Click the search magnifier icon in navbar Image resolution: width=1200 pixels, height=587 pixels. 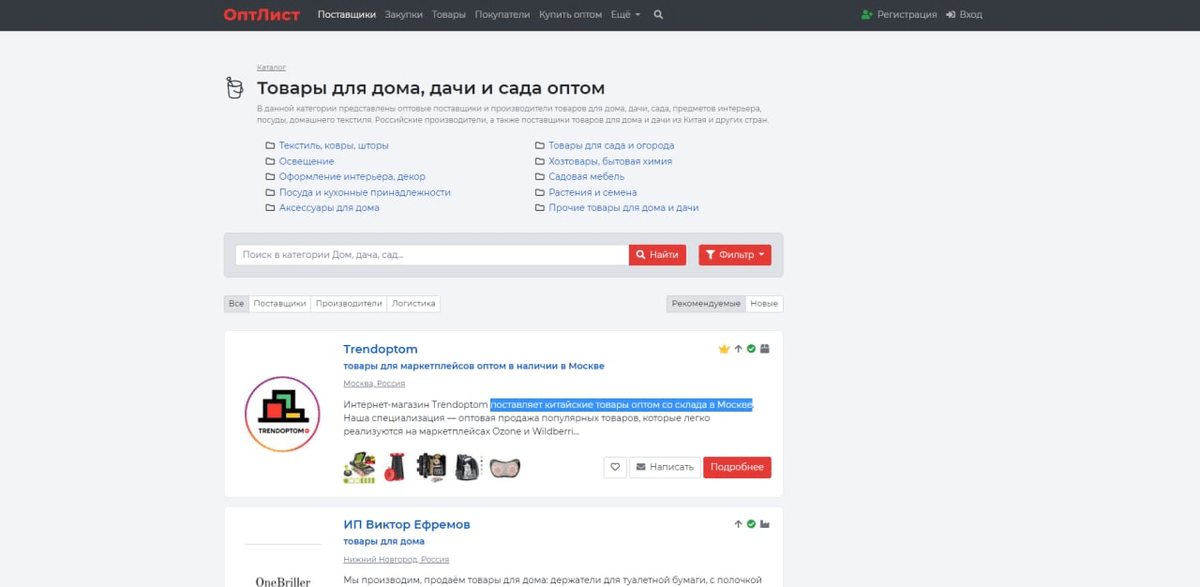click(658, 15)
